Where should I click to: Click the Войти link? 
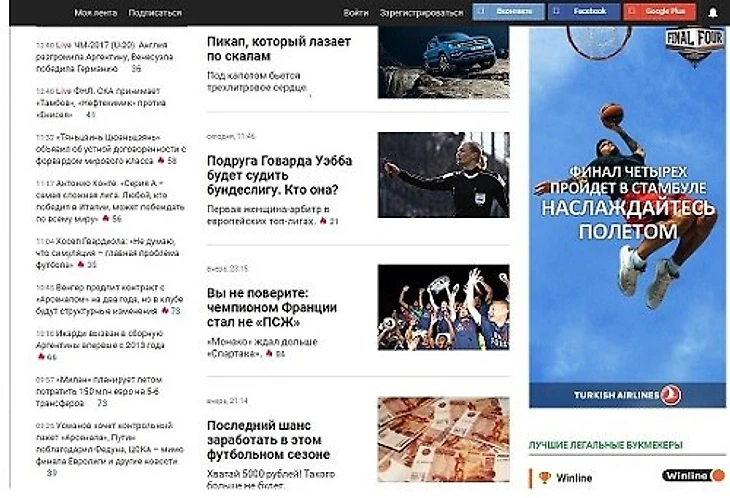tap(356, 13)
